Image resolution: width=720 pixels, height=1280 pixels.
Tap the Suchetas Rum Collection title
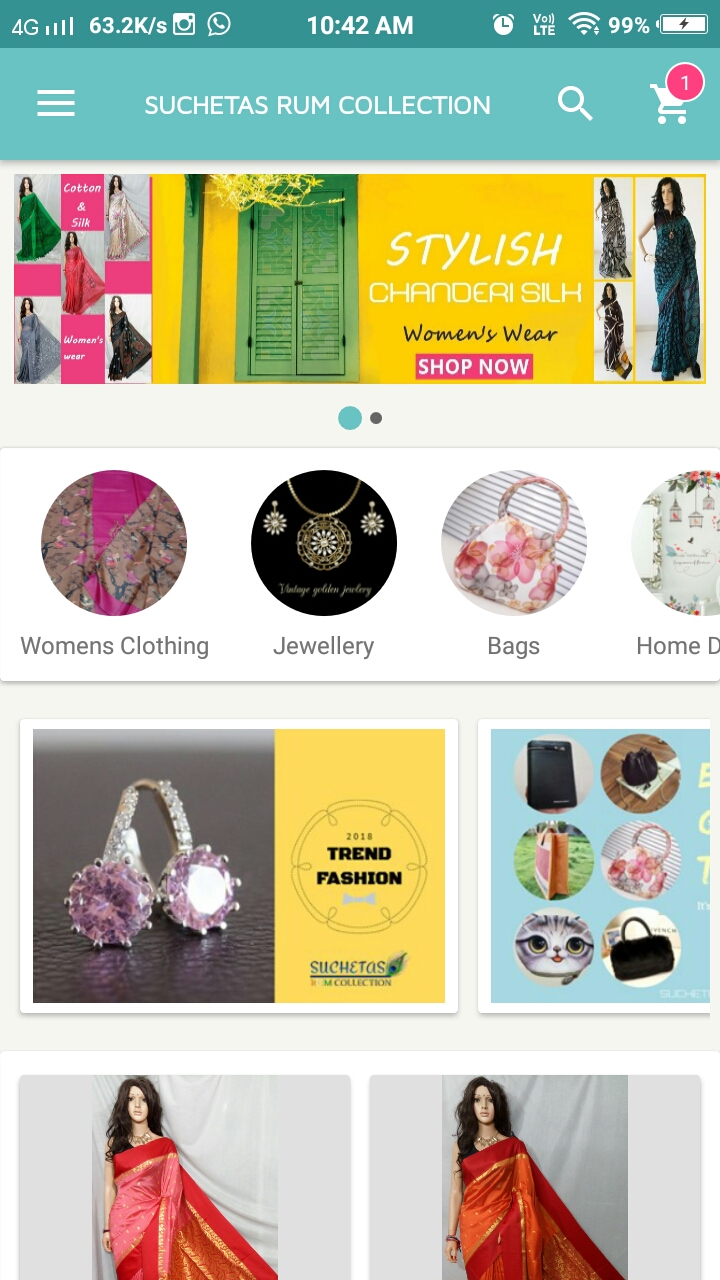[x=318, y=105]
